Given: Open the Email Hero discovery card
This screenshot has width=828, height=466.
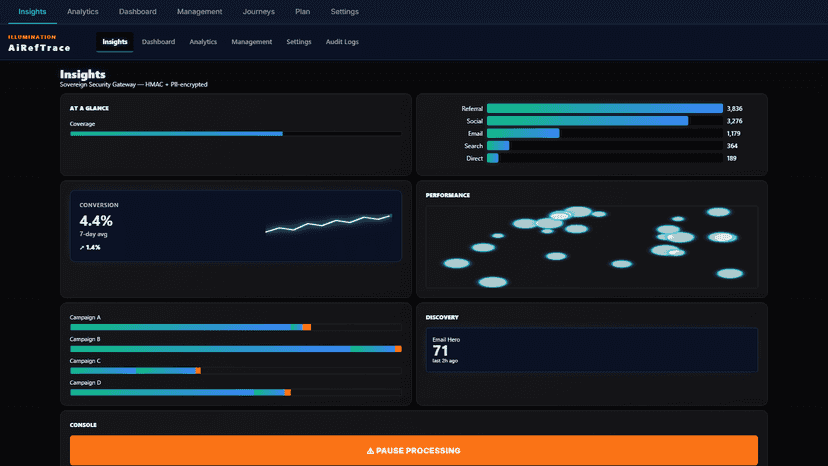Looking at the screenshot, I should (x=591, y=350).
